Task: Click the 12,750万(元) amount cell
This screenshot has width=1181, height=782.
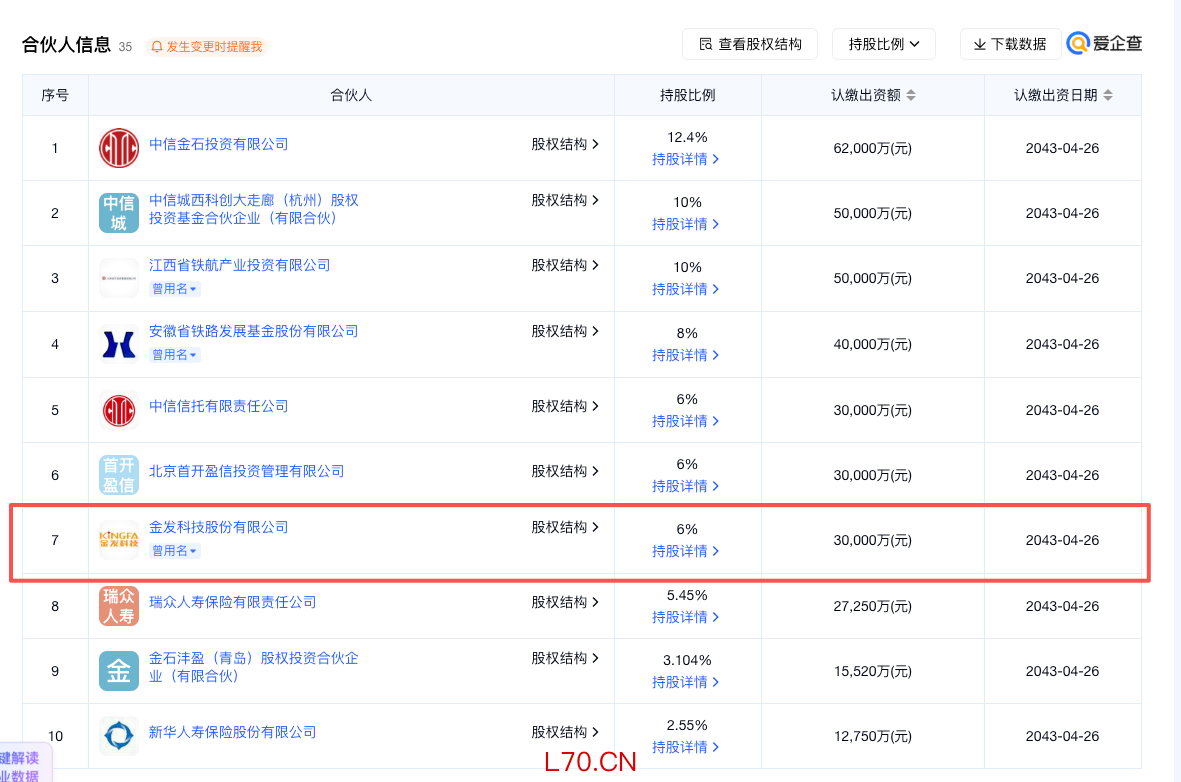Action: coord(872,736)
